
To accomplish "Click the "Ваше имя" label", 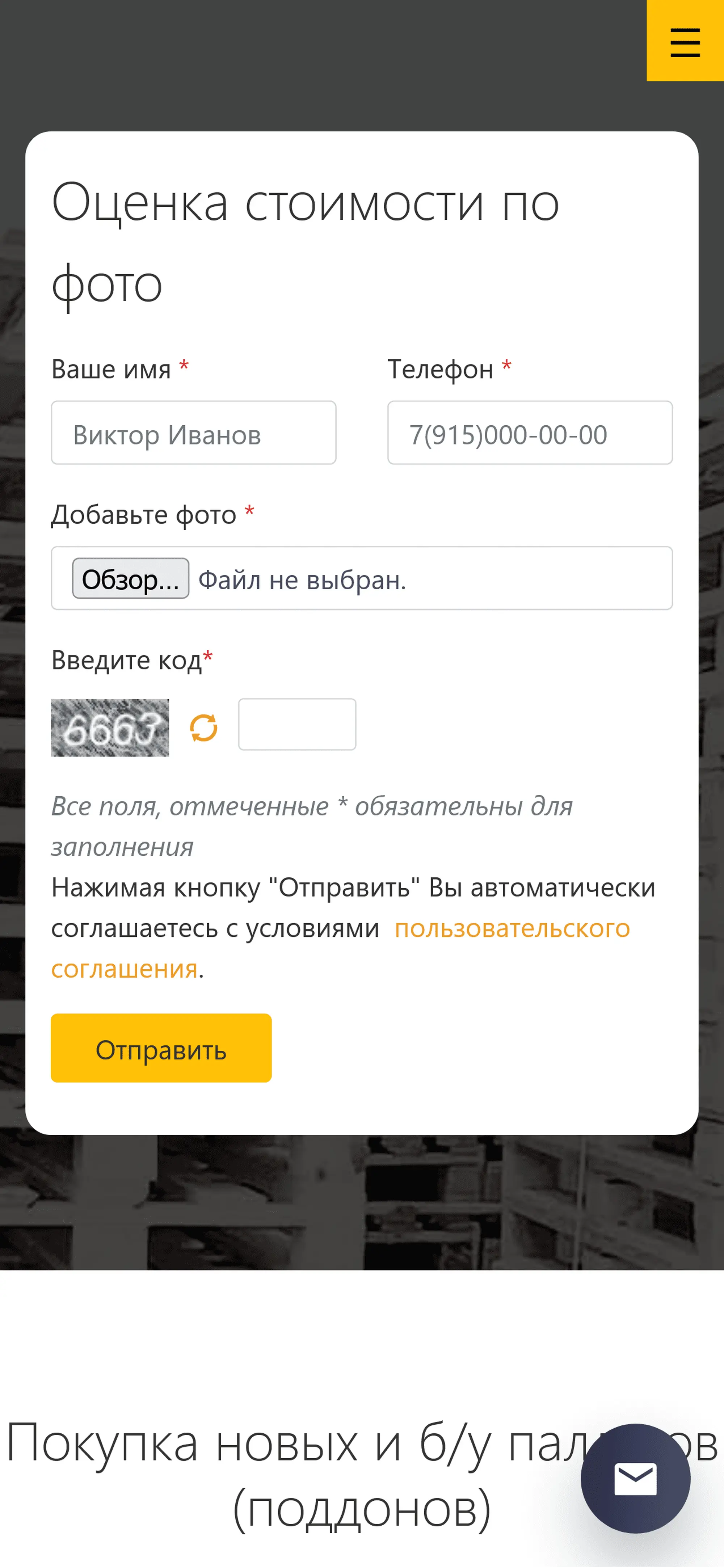I will click(111, 370).
